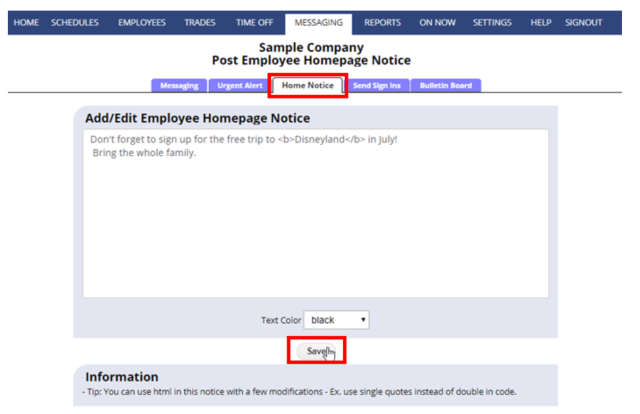Open the SCHEDULES menu

click(x=75, y=23)
